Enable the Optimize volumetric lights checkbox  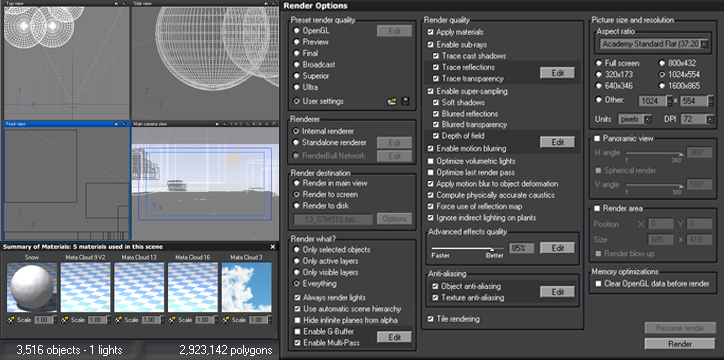430,161
